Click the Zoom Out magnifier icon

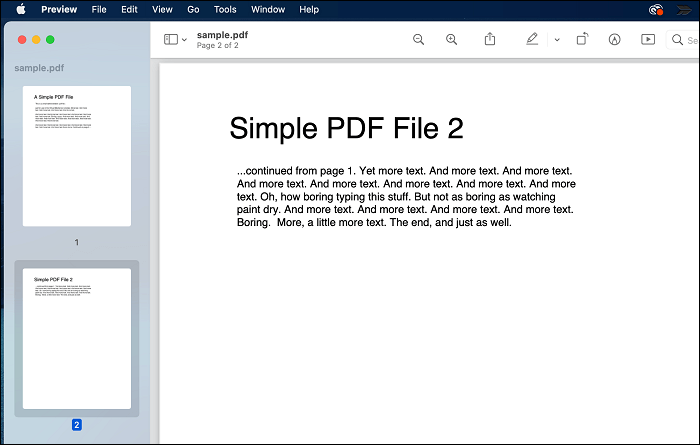(418, 39)
